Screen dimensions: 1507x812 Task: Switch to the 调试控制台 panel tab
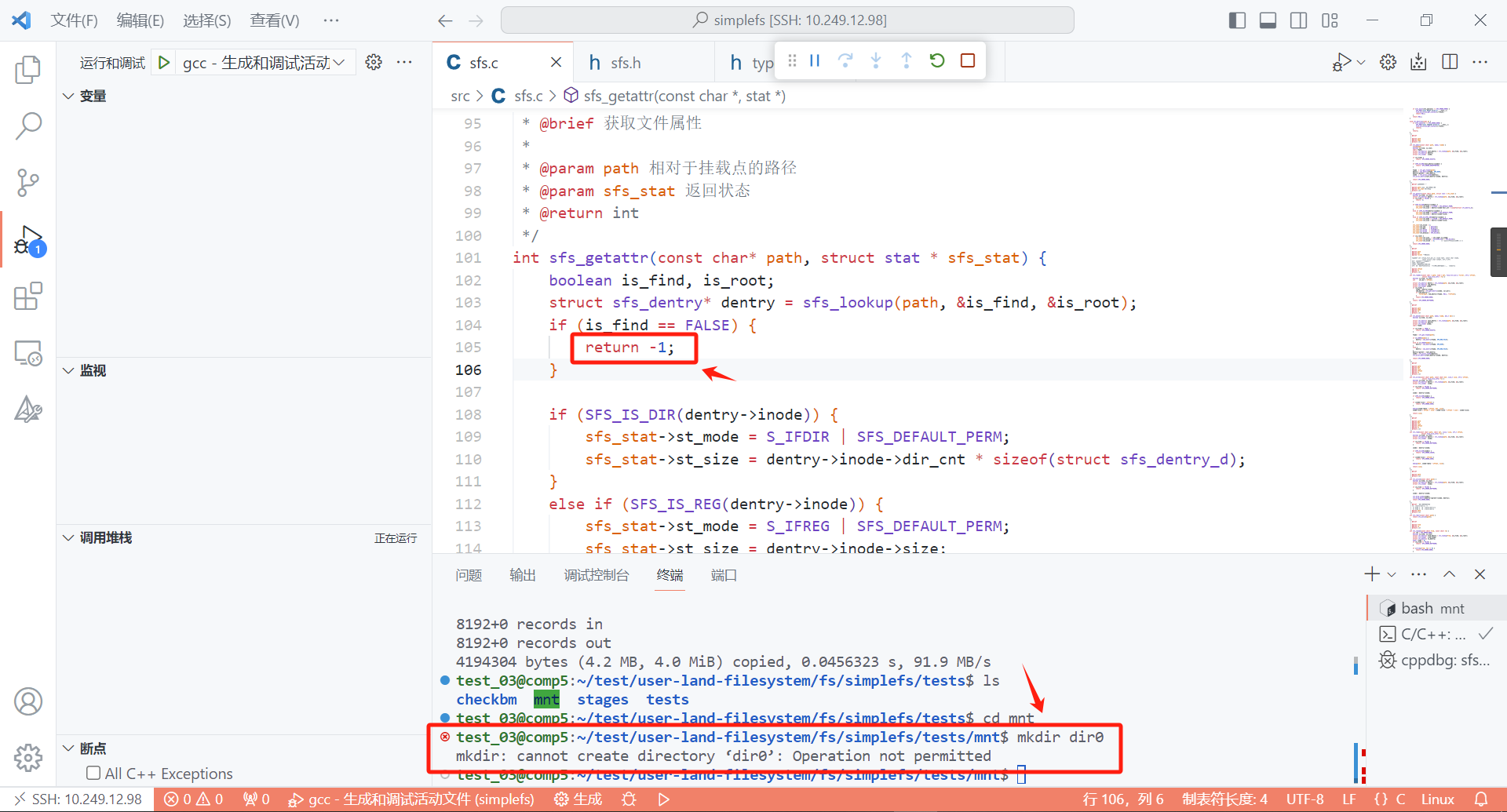[596, 575]
